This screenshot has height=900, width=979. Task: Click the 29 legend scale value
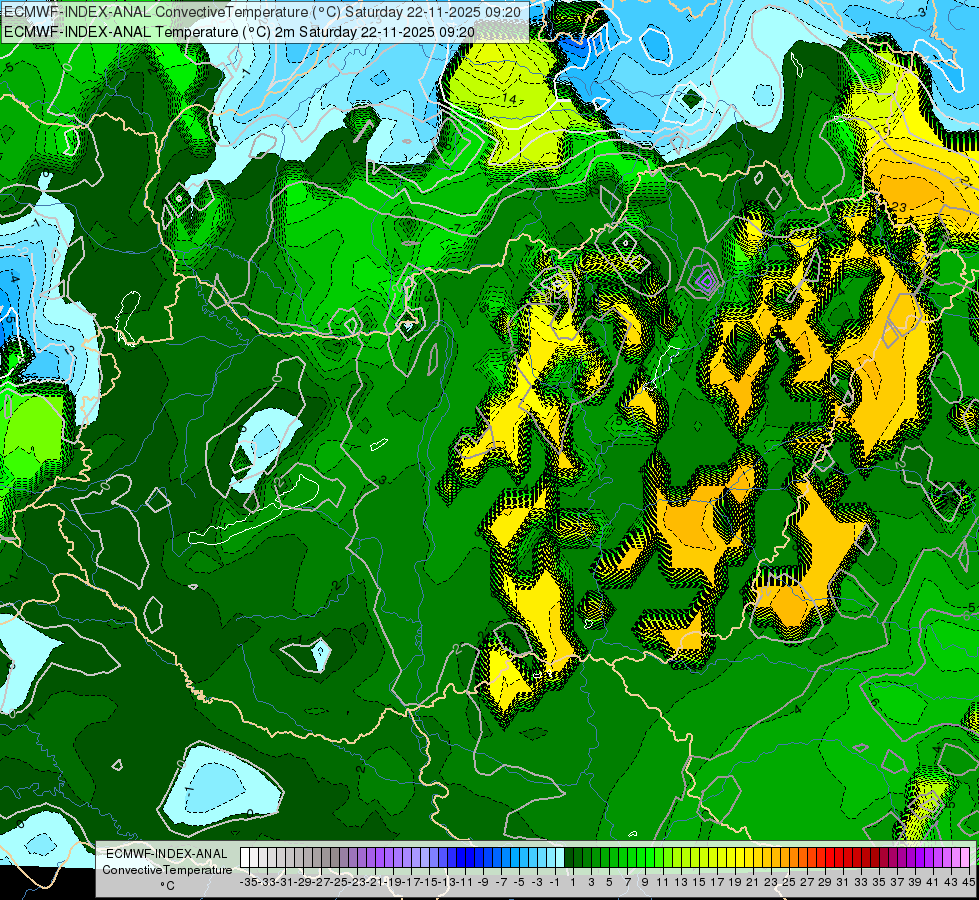pyautogui.click(x=825, y=882)
